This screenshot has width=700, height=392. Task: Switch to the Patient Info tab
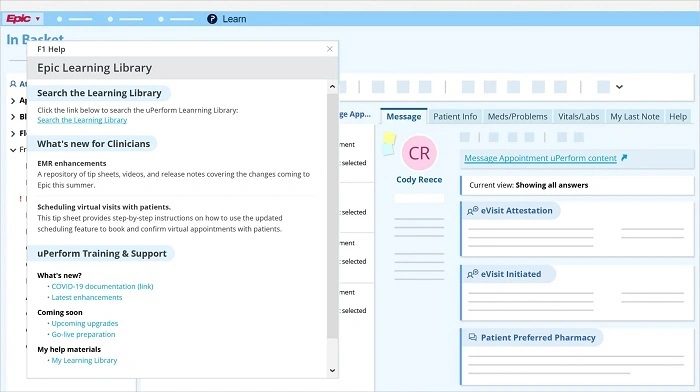[x=455, y=117]
